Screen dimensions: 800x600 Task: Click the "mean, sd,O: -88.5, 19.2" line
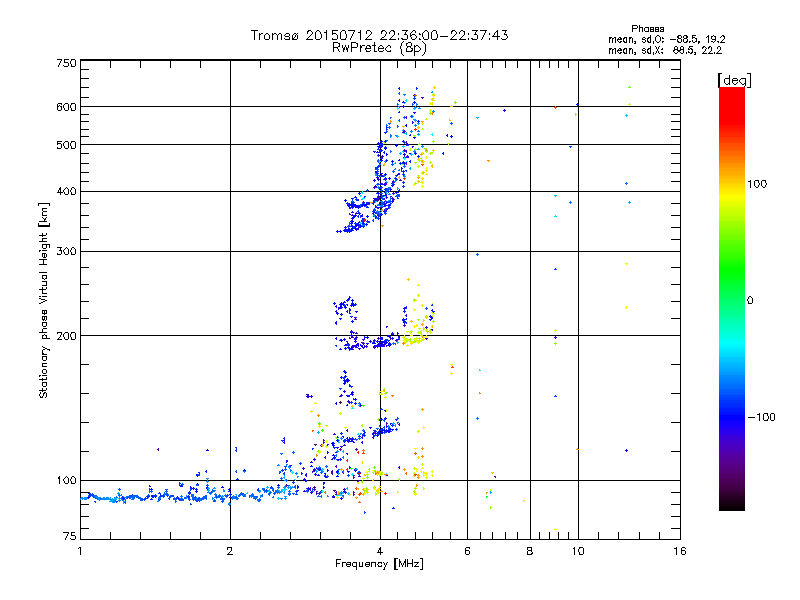coord(666,39)
